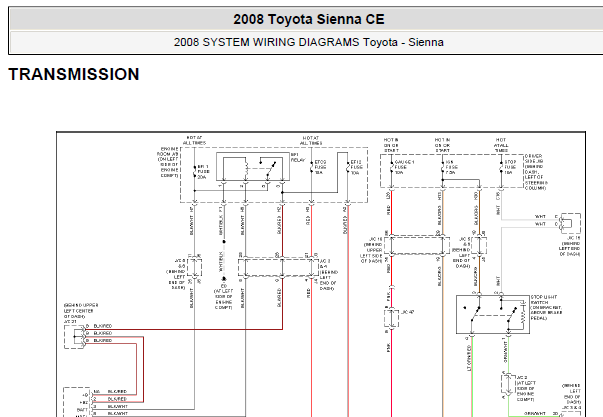Click the 'HOT AT ALL TIMES' label above ETCS fuse
The height and width of the screenshot is (417, 603).
click(x=311, y=140)
